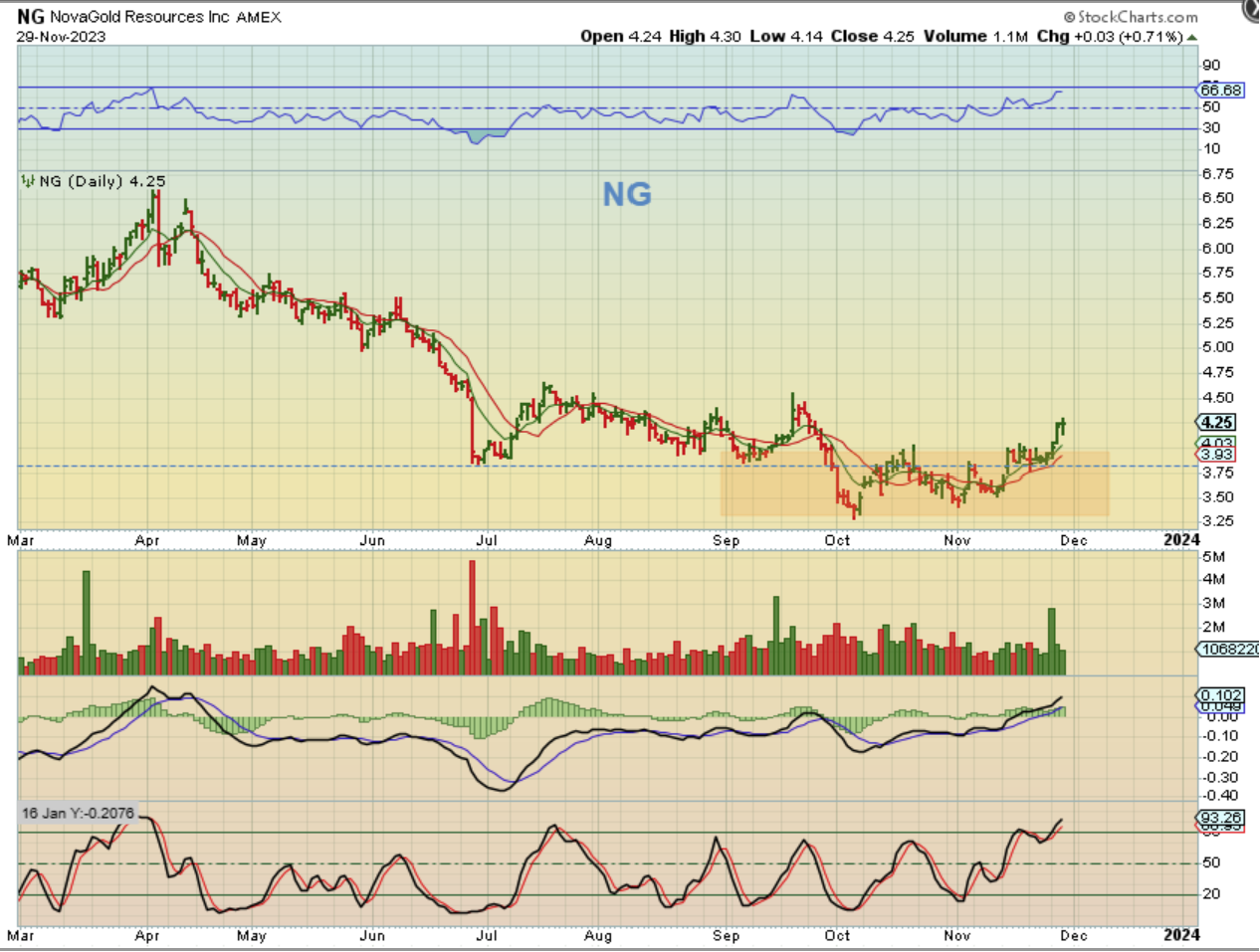The height and width of the screenshot is (952, 1260).
Task: Click the 29-Nov-2023 chart date
Action: (61, 37)
